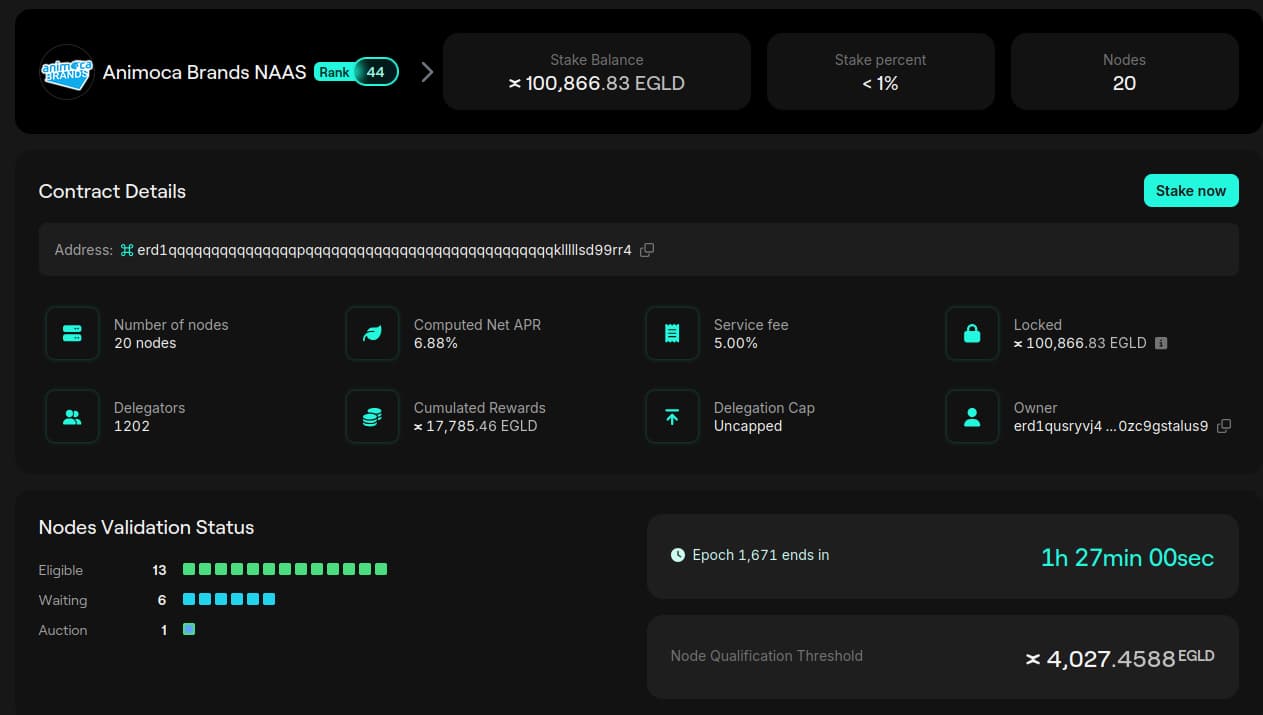The height and width of the screenshot is (715, 1263).
Task: Click the Computed Net APR leaf icon
Action: click(x=372, y=334)
